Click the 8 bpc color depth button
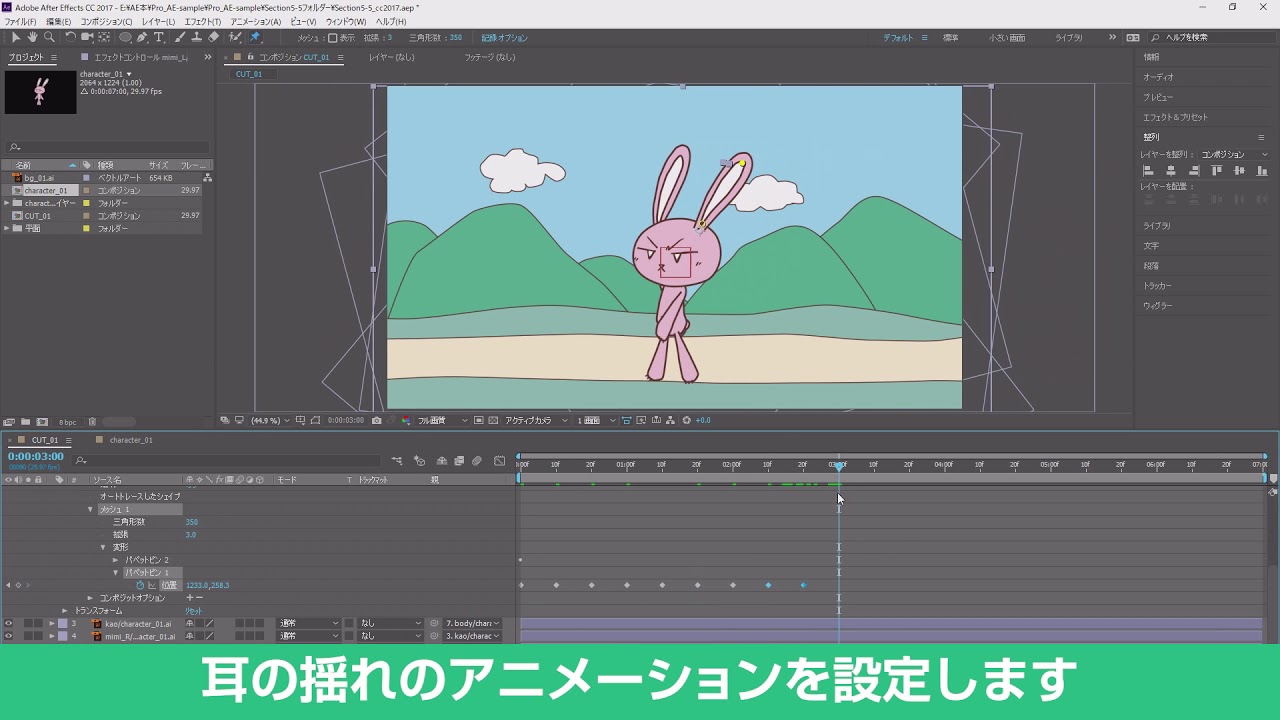The height and width of the screenshot is (720, 1280). coord(67,422)
